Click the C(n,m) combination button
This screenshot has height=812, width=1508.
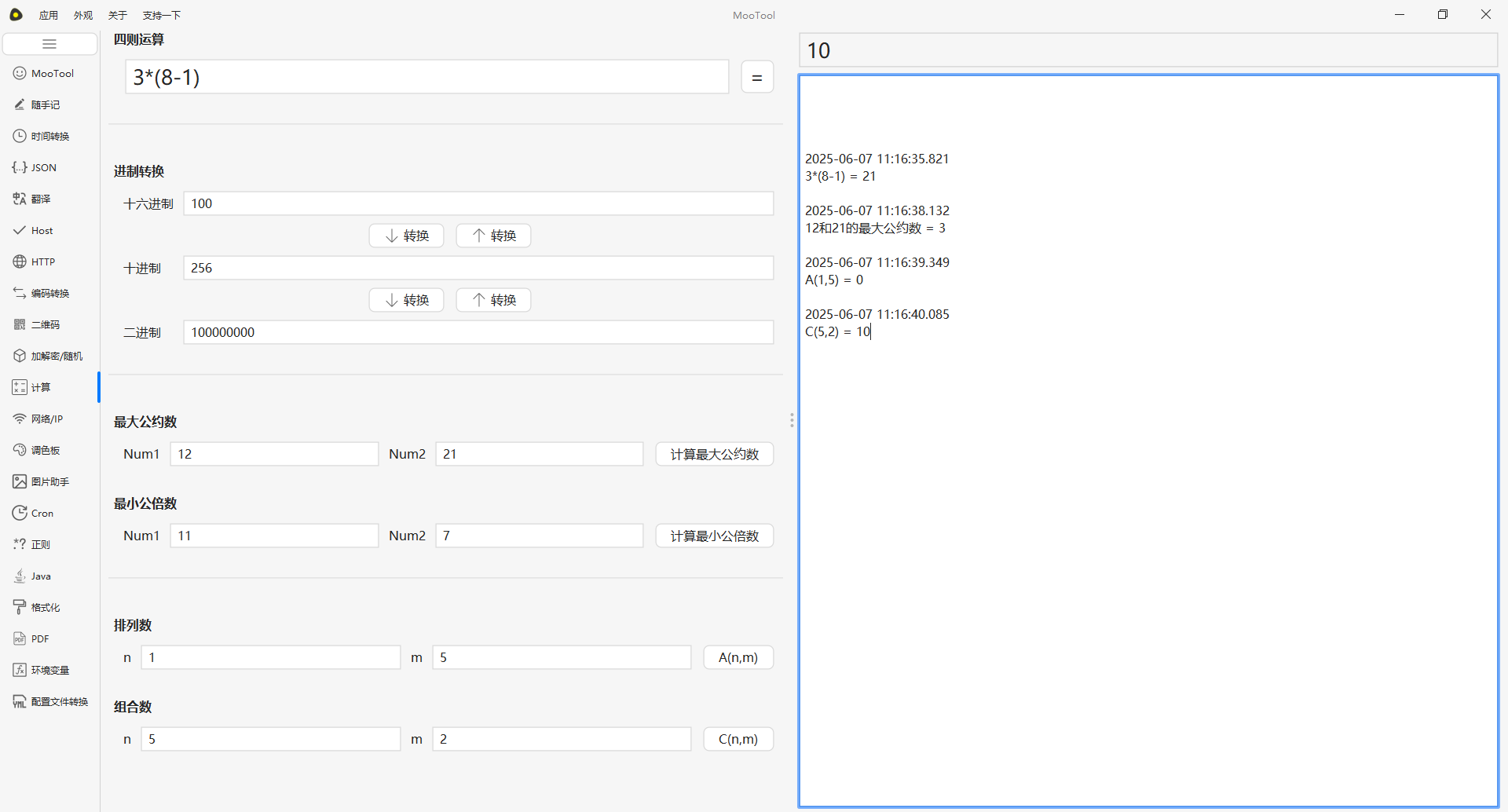(738, 739)
